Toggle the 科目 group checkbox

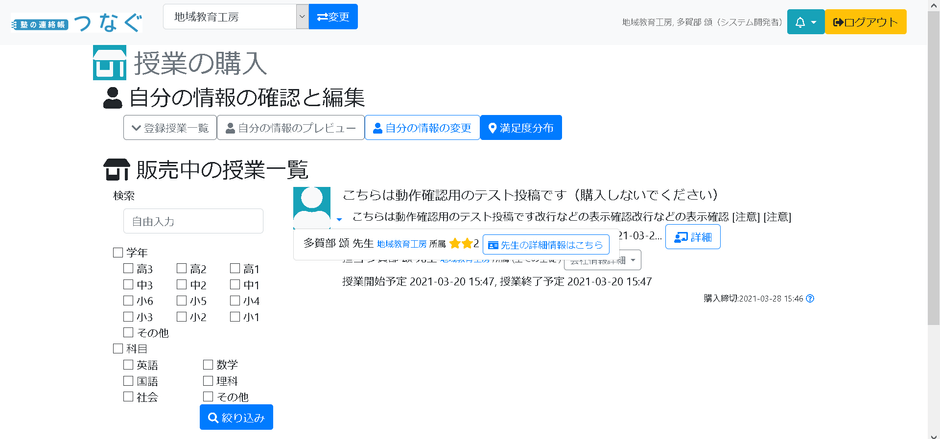(118, 349)
